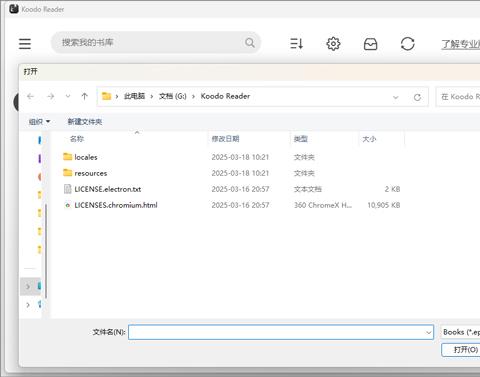Open the Books file type filter
The height and width of the screenshot is (377, 480).
[x=461, y=332]
